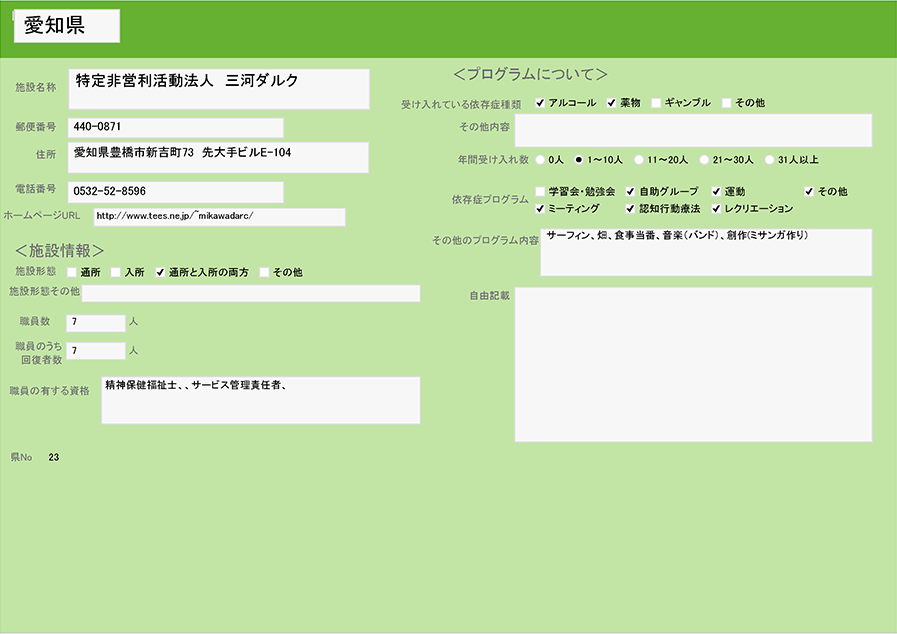Enable the ギャンブル checkbox

click(x=656, y=103)
